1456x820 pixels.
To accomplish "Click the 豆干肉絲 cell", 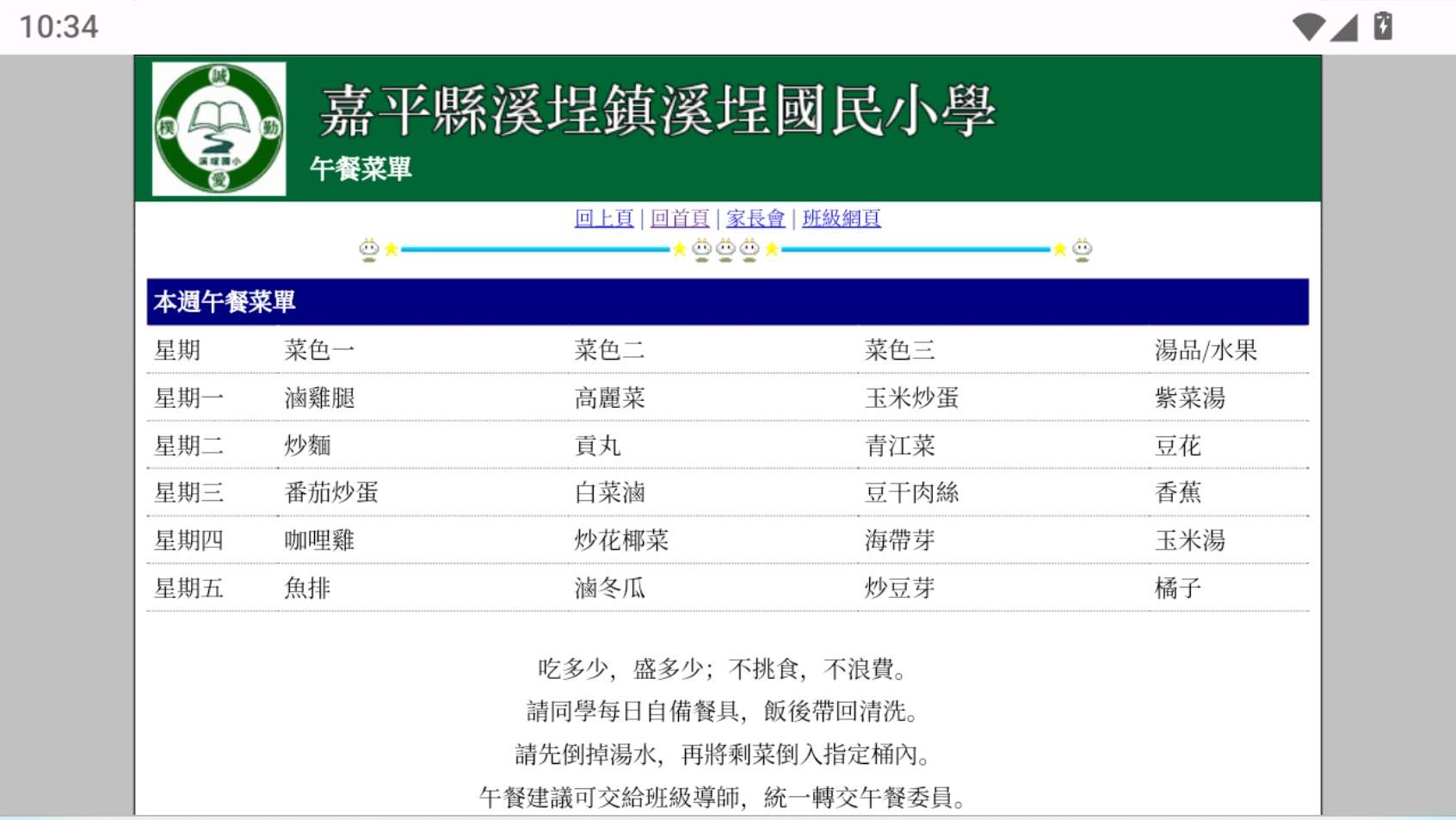I will (x=911, y=493).
